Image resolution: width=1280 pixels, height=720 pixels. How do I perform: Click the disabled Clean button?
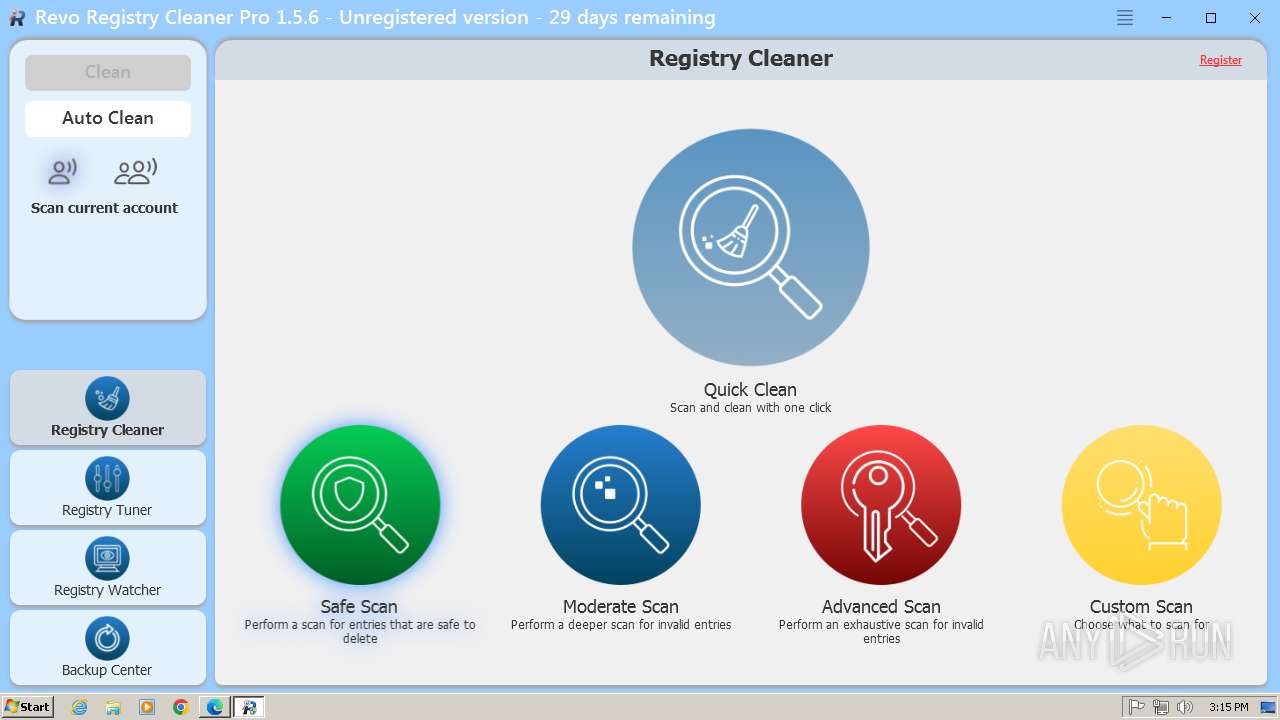[x=108, y=72]
